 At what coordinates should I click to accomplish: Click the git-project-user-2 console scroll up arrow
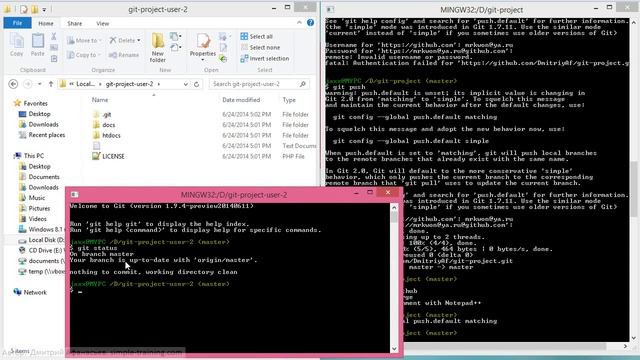point(394,208)
